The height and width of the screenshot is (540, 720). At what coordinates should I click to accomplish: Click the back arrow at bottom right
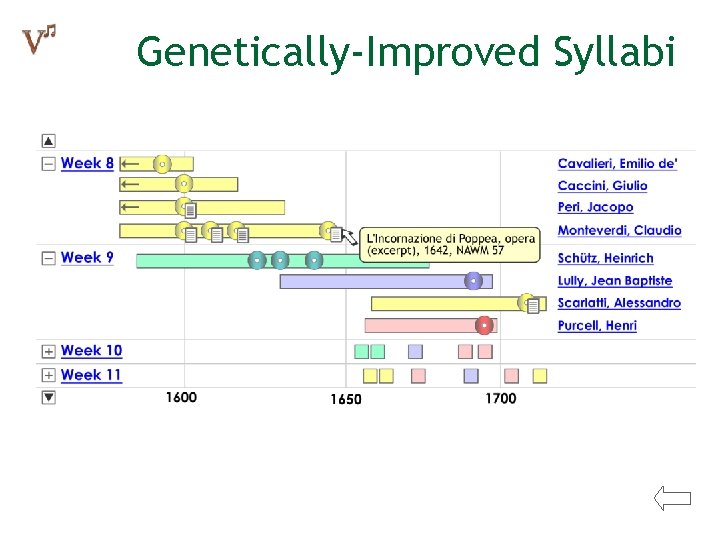click(673, 498)
